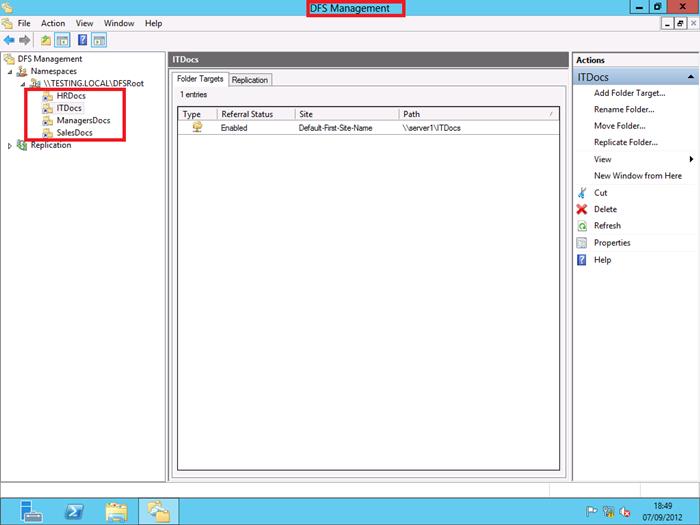The width and height of the screenshot is (700, 525).
Task: Click the DFS Management taskbar button
Action: click(158, 512)
